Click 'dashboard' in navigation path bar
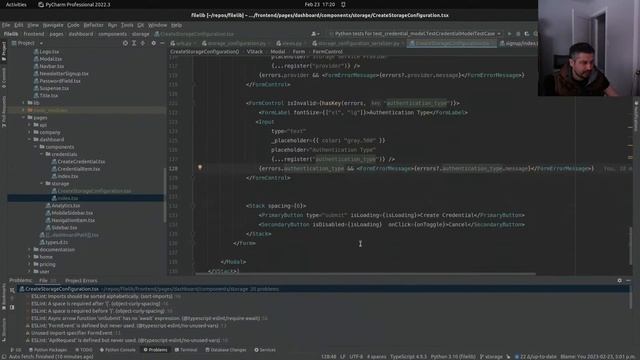The image size is (640, 360). (81, 34)
